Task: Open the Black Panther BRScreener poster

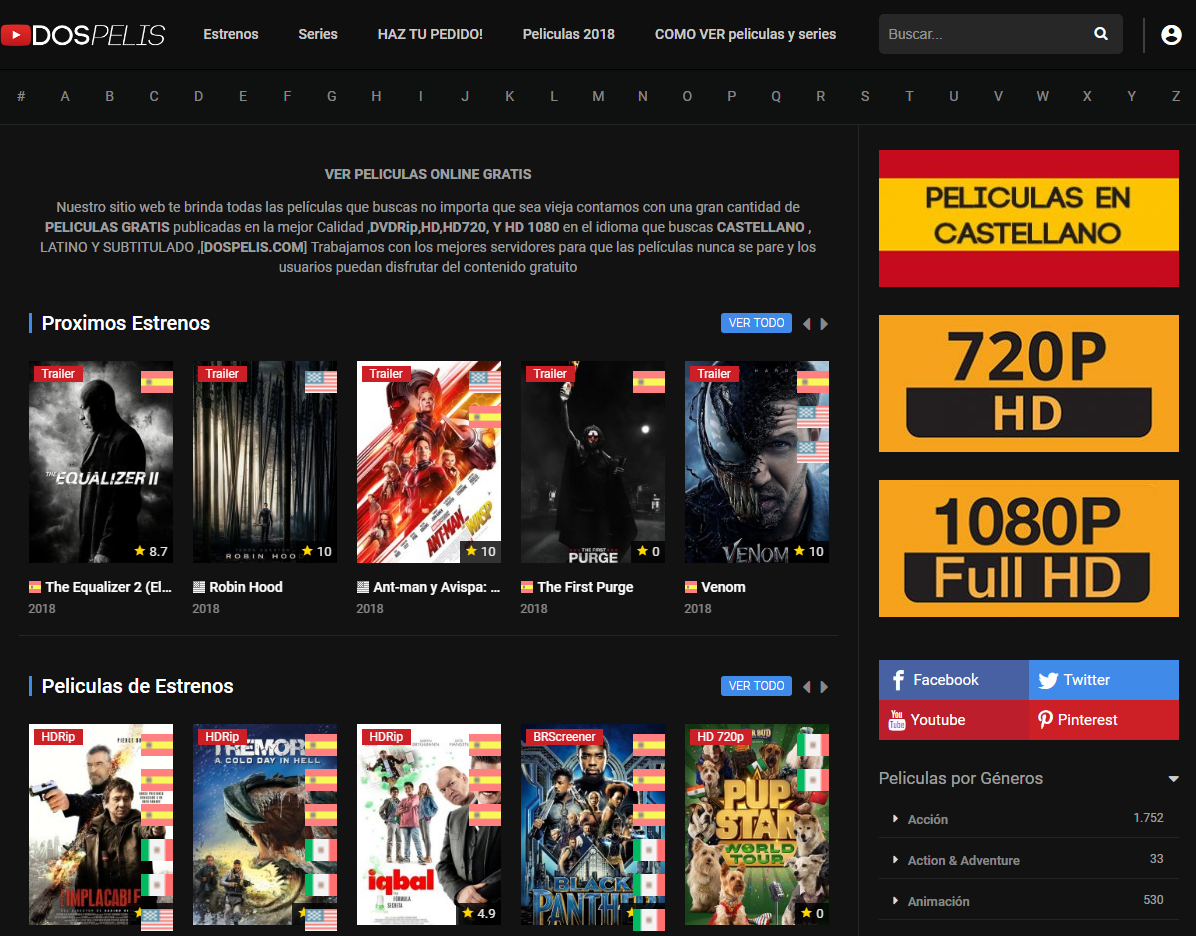Action: click(593, 825)
